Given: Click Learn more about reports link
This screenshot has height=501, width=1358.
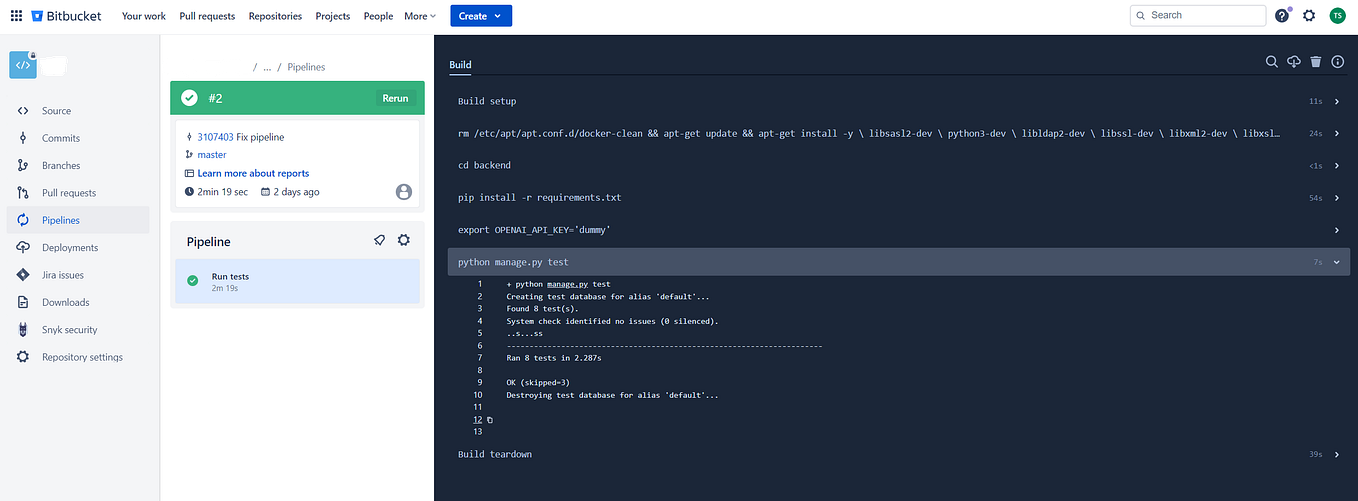Looking at the screenshot, I should [253, 173].
